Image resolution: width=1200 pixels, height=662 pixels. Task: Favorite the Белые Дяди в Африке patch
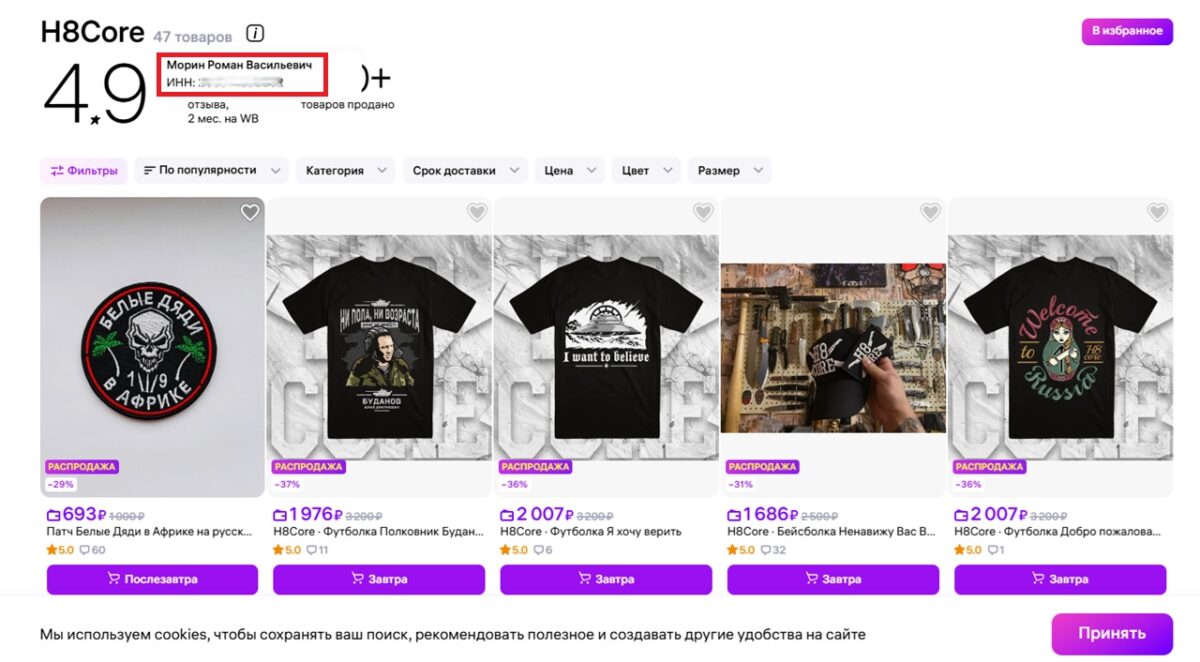(x=250, y=212)
